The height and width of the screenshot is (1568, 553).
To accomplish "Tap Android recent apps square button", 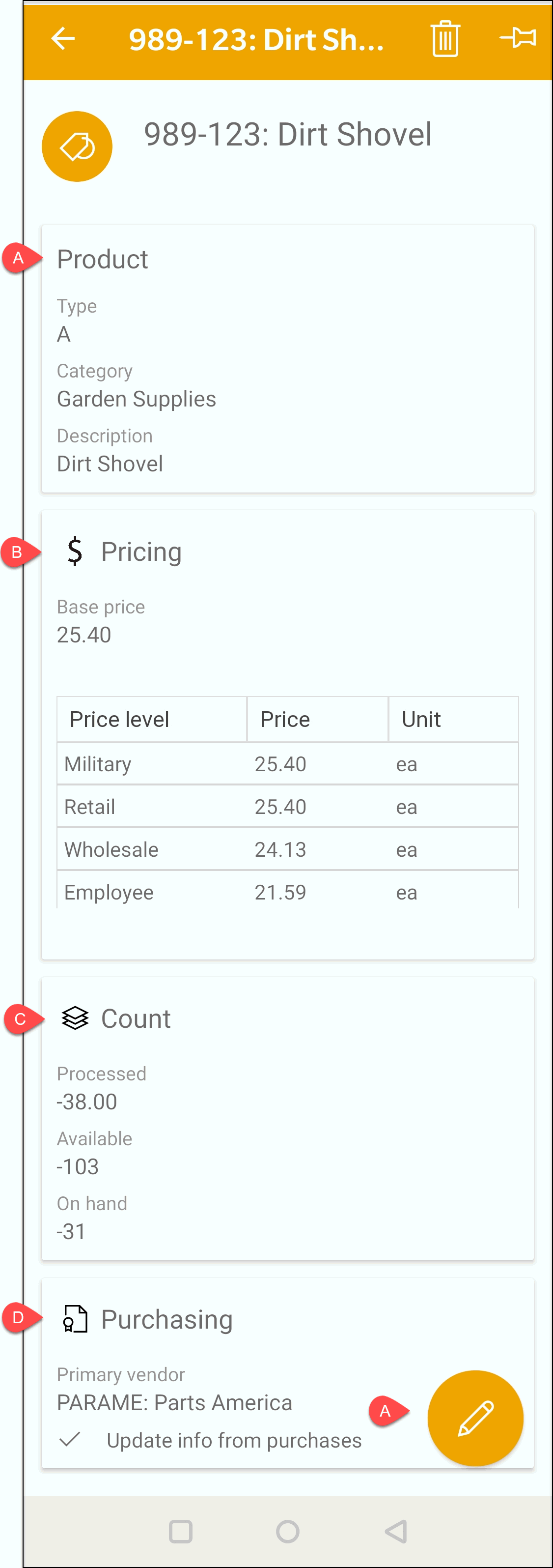I will 181,1532.
